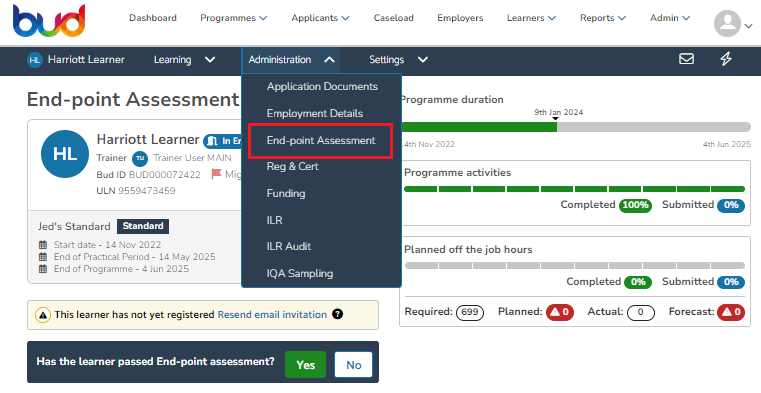Screen dimensions: 761x393
Task: Click the Planned off the job hours bar
Action: click(574, 265)
